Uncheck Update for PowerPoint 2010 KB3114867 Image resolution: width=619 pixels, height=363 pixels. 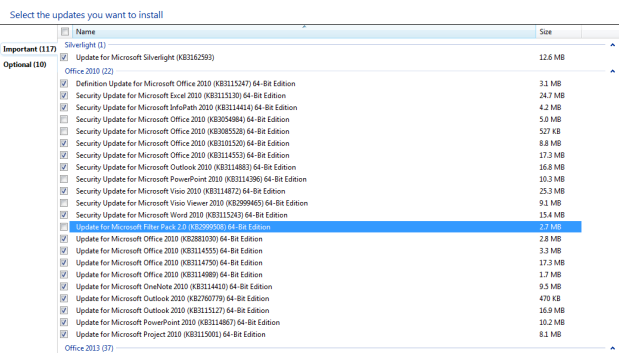pyautogui.click(x=64, y=322)
